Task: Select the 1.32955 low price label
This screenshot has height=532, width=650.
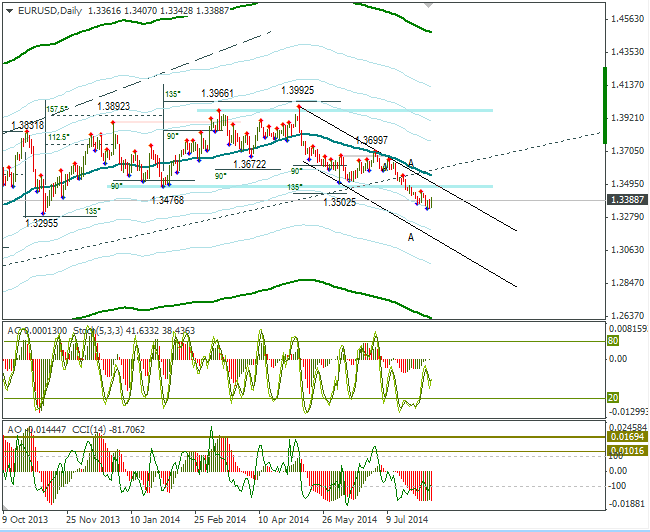Action: (41, 223)
